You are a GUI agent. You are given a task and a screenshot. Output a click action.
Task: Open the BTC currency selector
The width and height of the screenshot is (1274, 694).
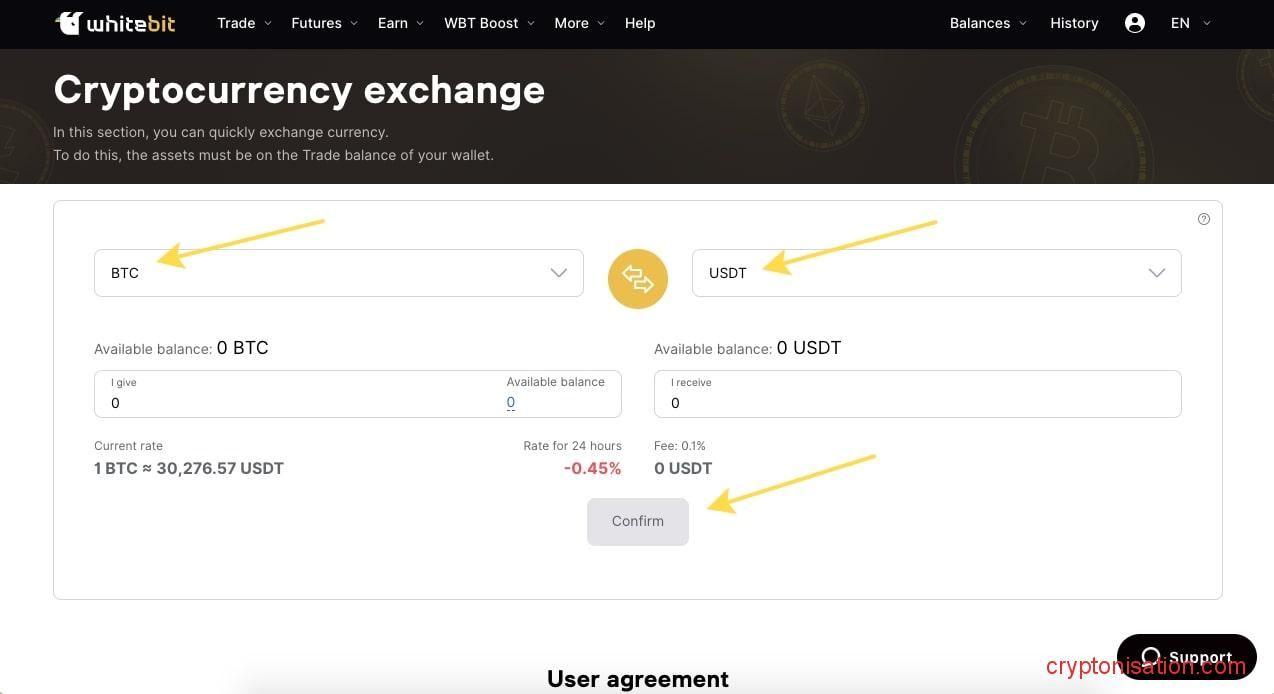(x=338, y=272)
